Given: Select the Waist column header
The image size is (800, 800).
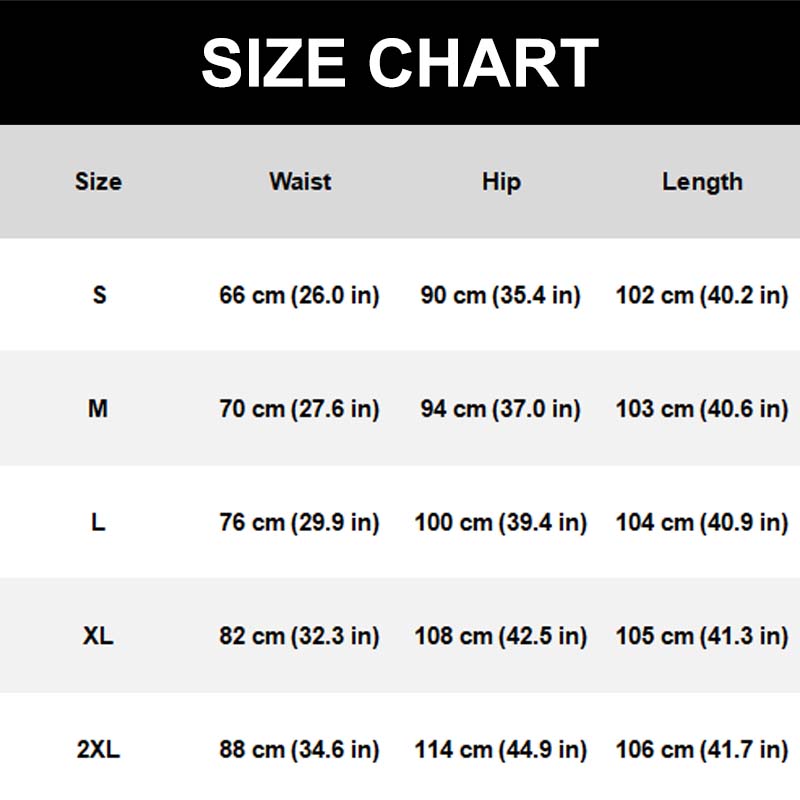Looking at the screenshot, I should (x=300, y=182).
